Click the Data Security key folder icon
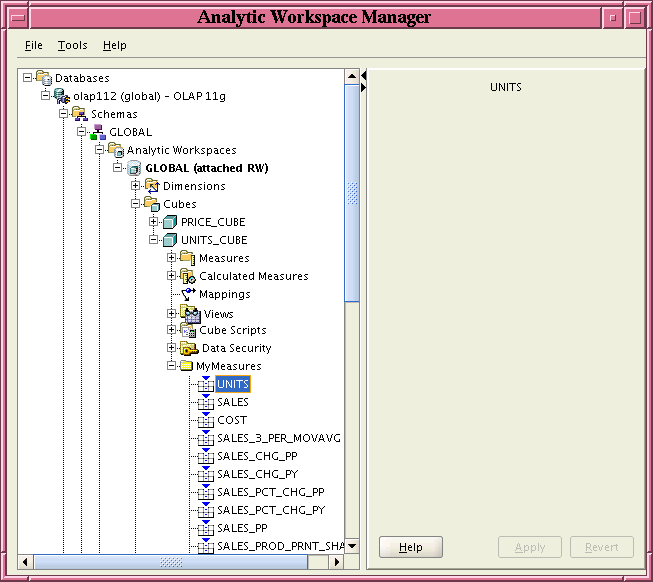This screenshot has width=653, height=582. pyautogui.click(x=188, y=348)
